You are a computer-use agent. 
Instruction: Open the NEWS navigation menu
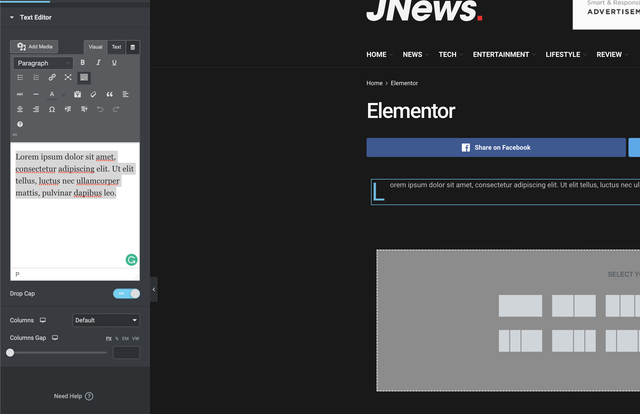click(x=416, y=55)
